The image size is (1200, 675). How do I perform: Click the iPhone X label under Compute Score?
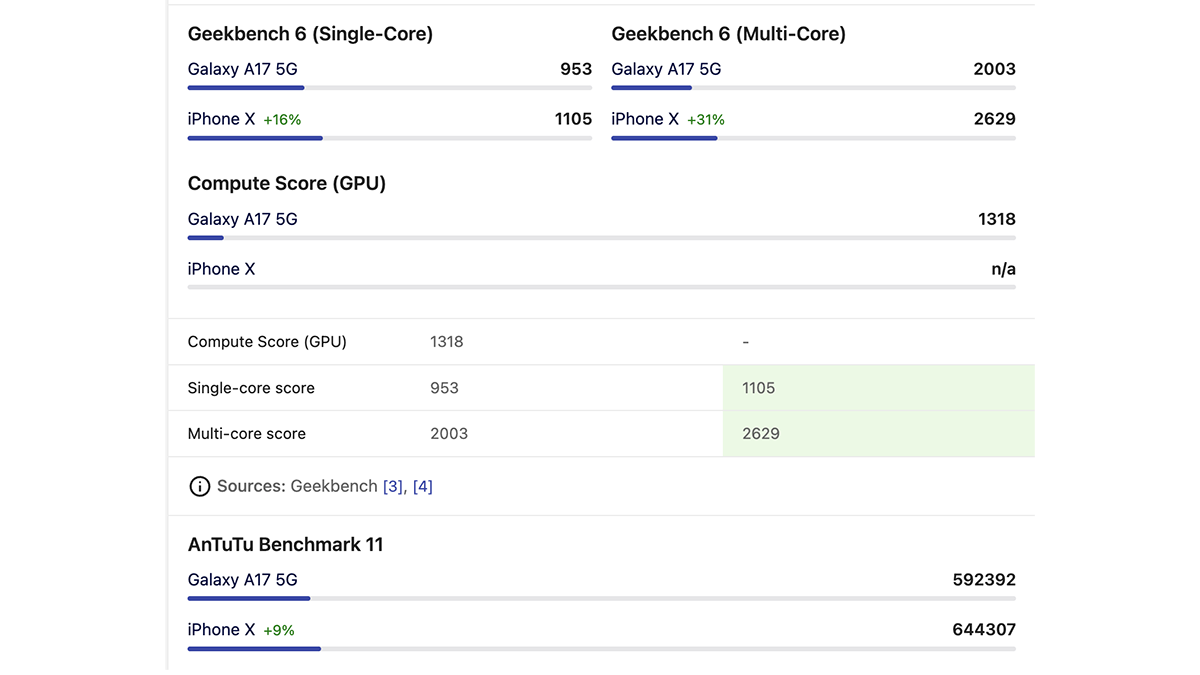(x=221, y=268)
